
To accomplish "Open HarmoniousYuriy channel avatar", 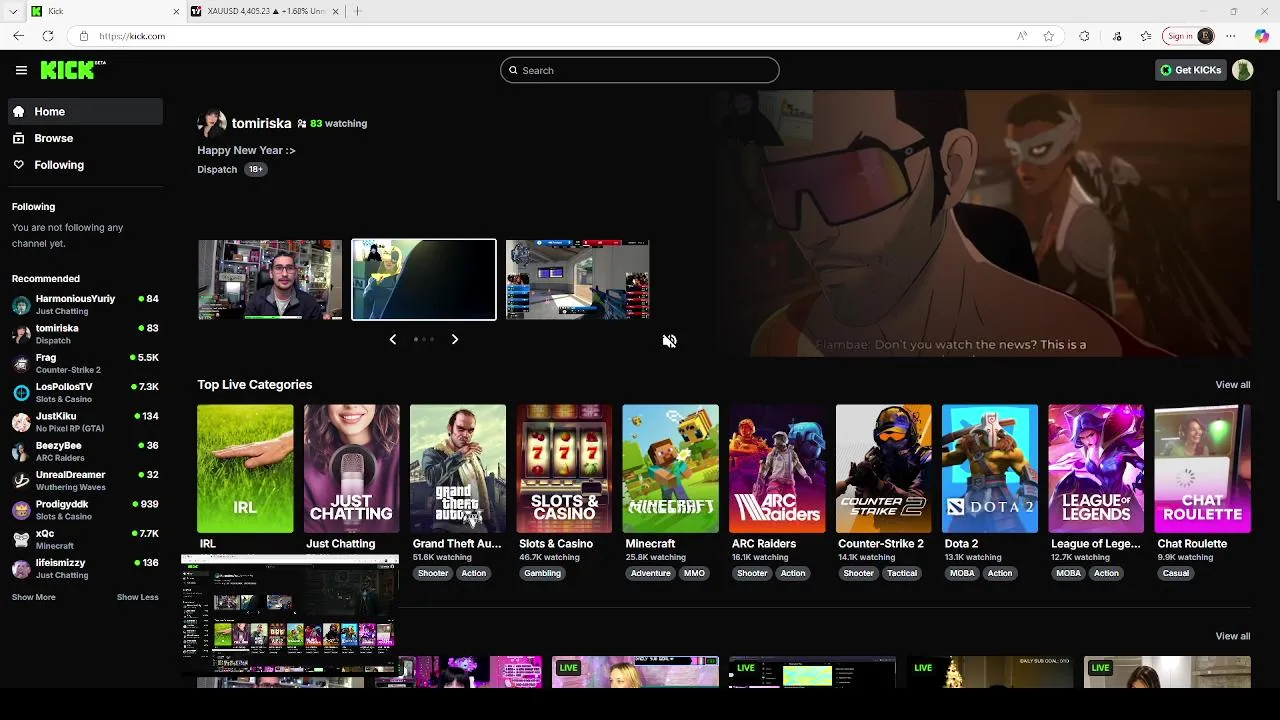I will [21, 305].
